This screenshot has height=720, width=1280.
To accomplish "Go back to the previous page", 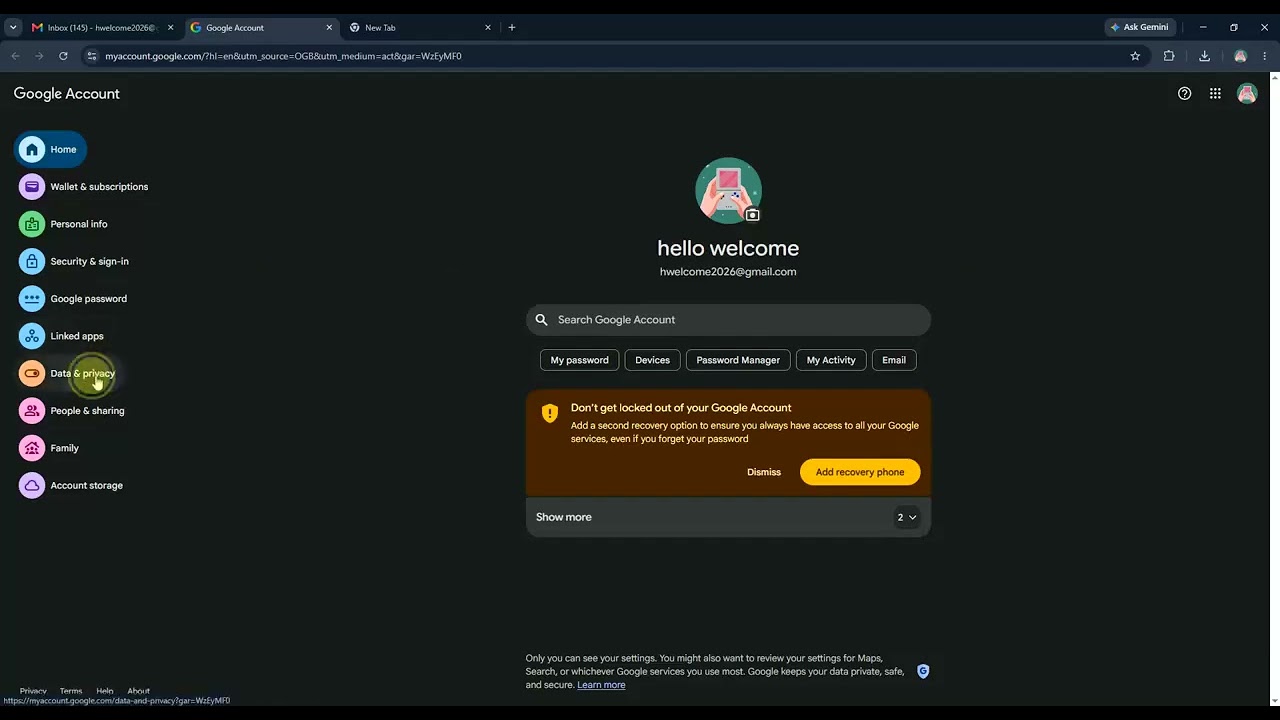I will click(15, 56).
